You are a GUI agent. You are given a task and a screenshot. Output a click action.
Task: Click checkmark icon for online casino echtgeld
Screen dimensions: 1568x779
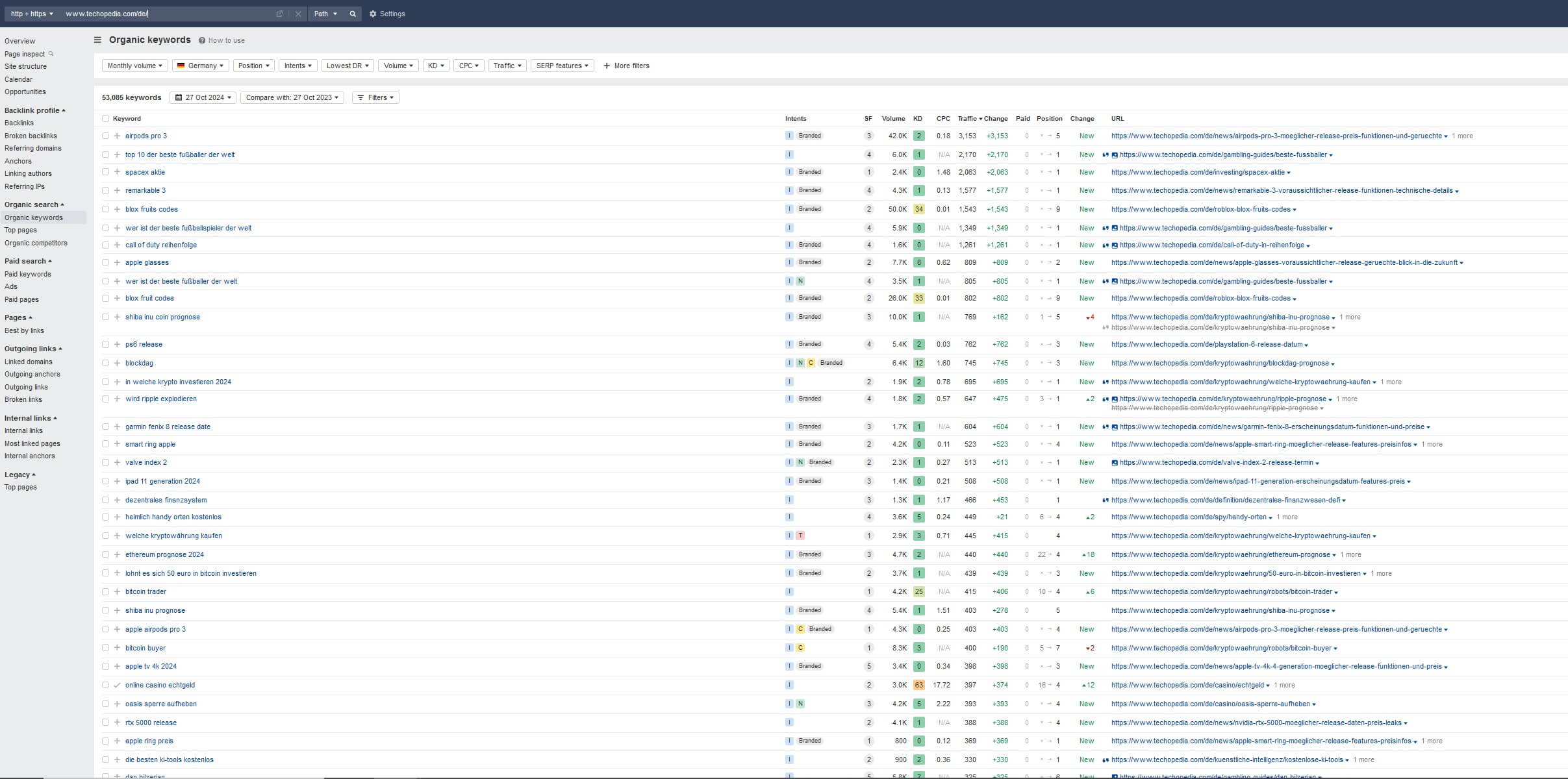tap(117, 685)
